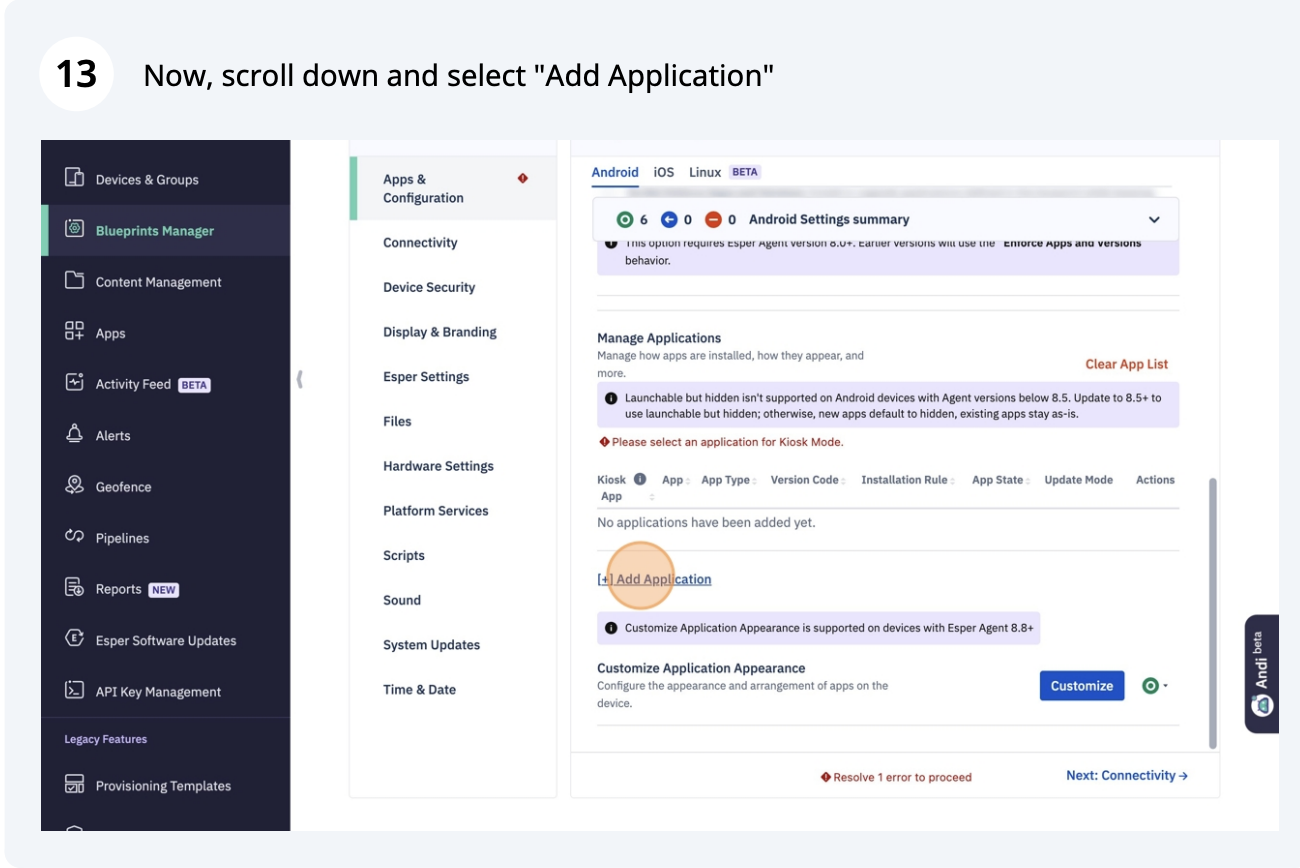Sort by Installation Rule column

pyautogui.click(x=908, y=480)
